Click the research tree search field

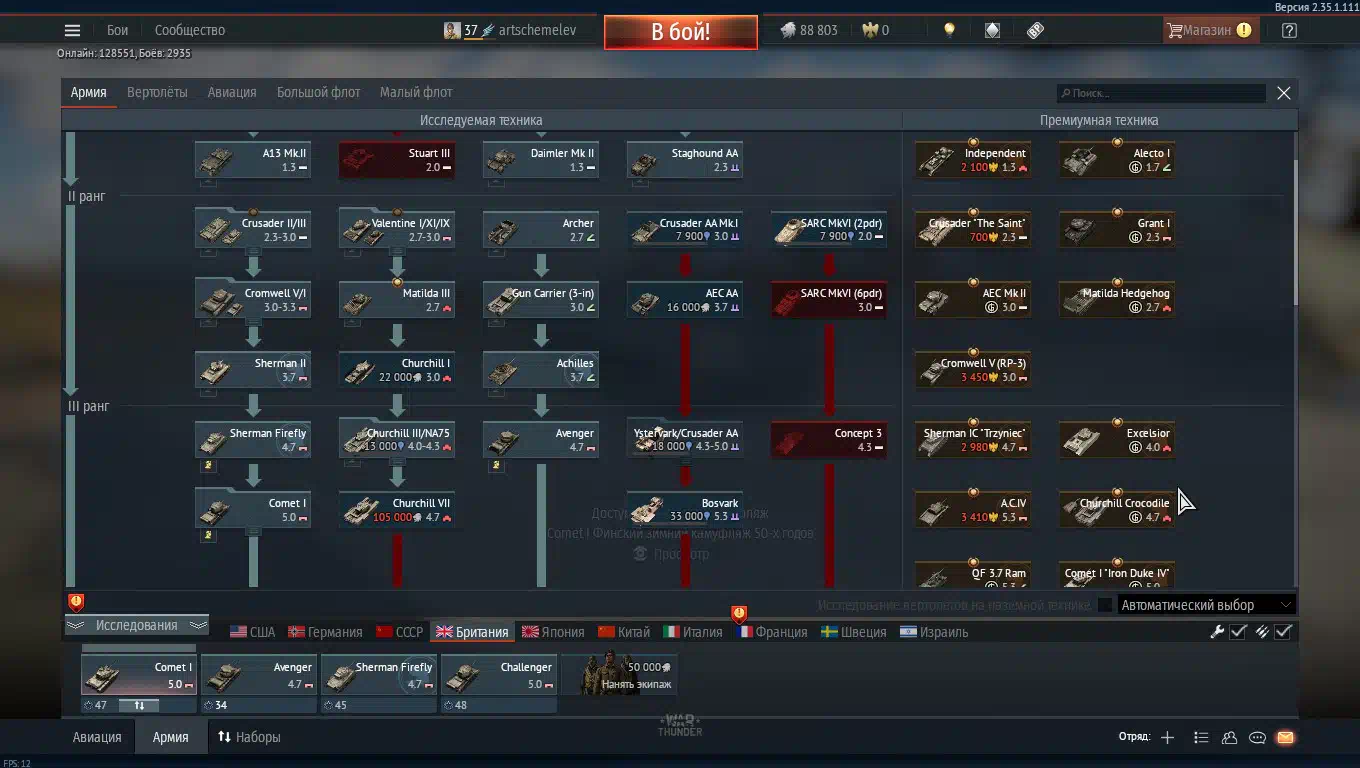[x=1161, y=93]
